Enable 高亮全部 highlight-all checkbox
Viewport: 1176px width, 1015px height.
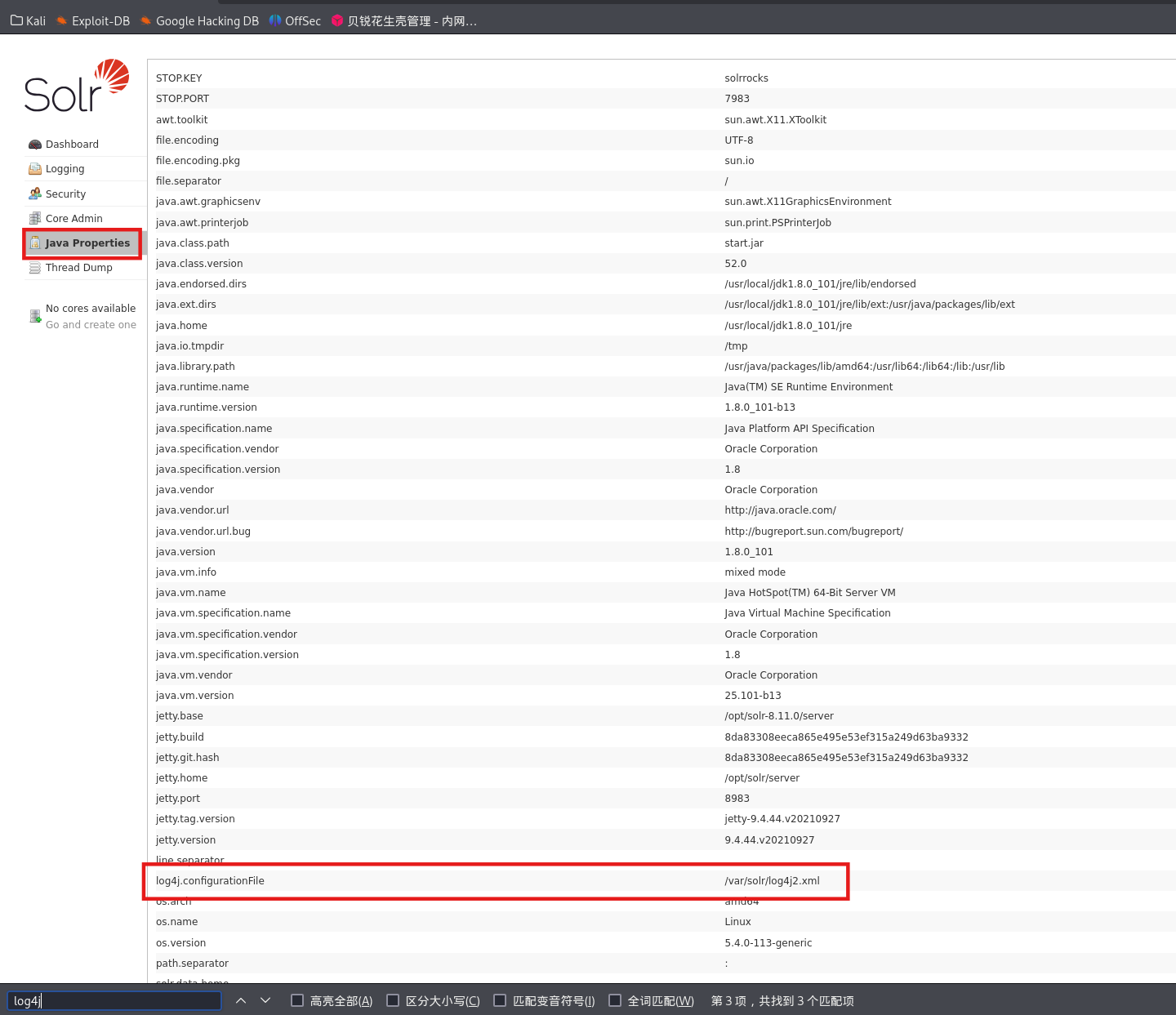[297, 1000]
